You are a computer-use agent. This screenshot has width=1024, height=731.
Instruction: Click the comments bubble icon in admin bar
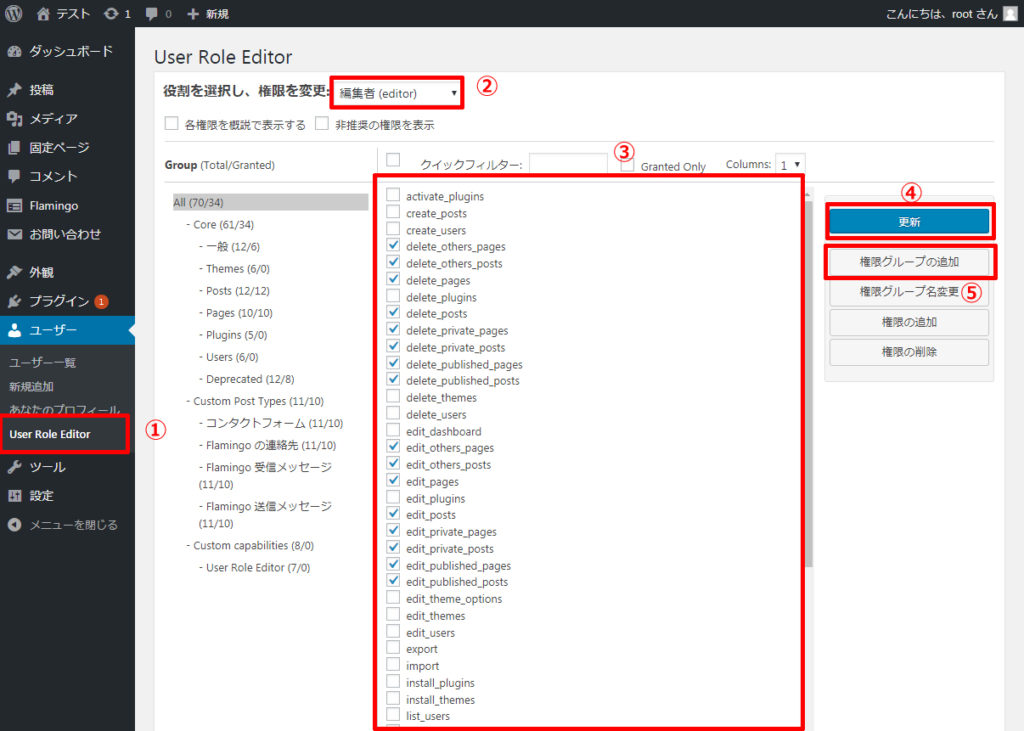click(152, 14)
